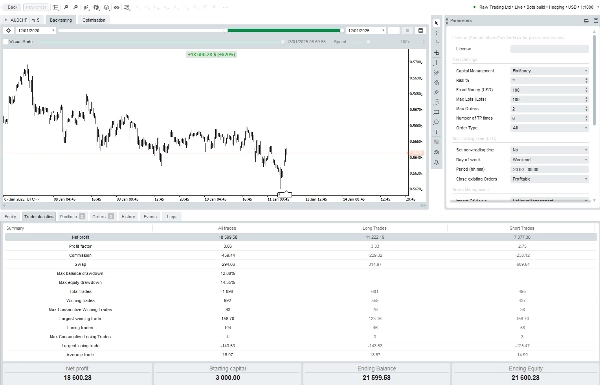This screenshot has height=385, width=600.
Task: Switch to the Optimization tab
Action: point(94,20)
